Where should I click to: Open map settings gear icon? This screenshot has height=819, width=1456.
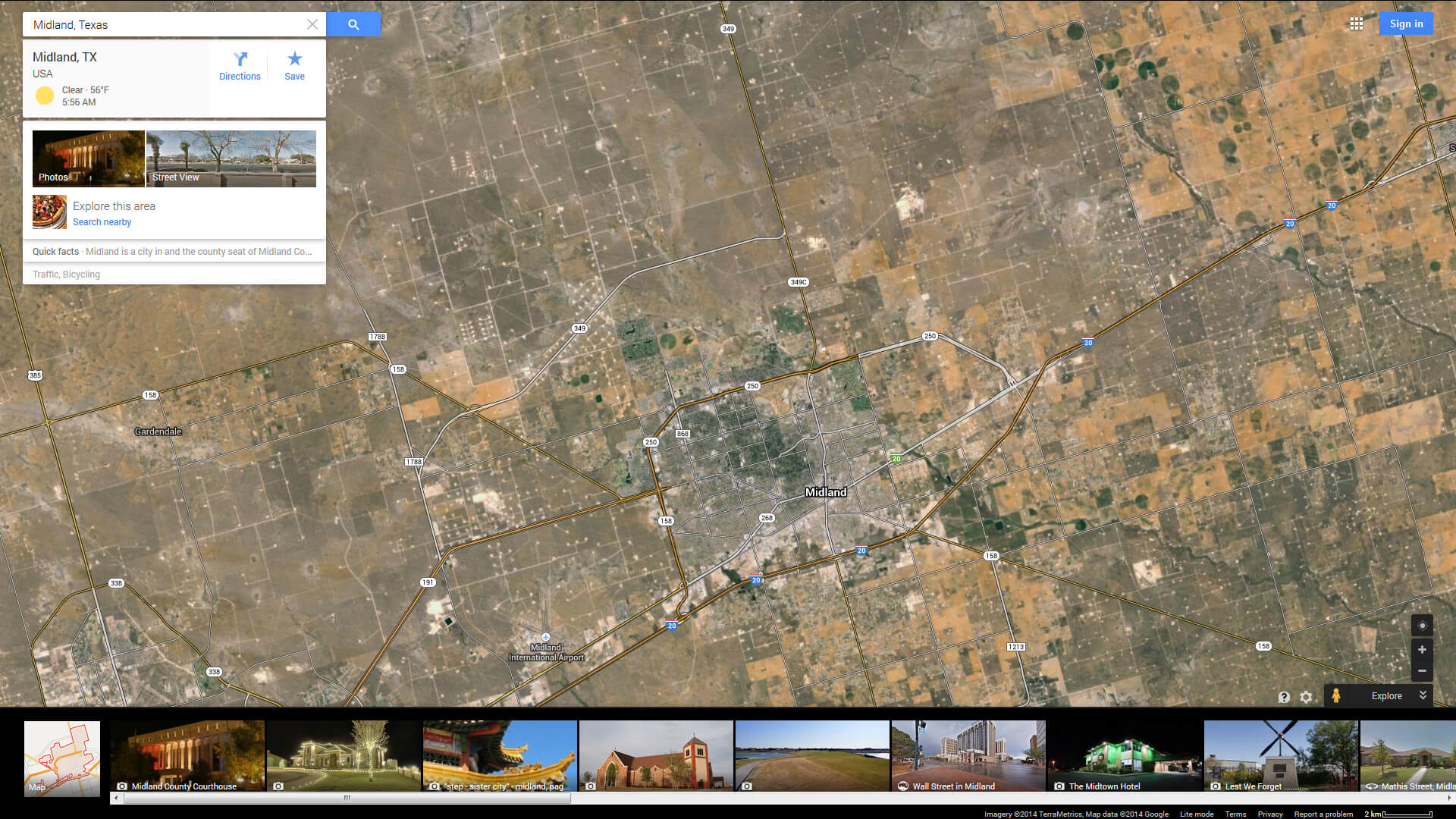click(1306, 697)
